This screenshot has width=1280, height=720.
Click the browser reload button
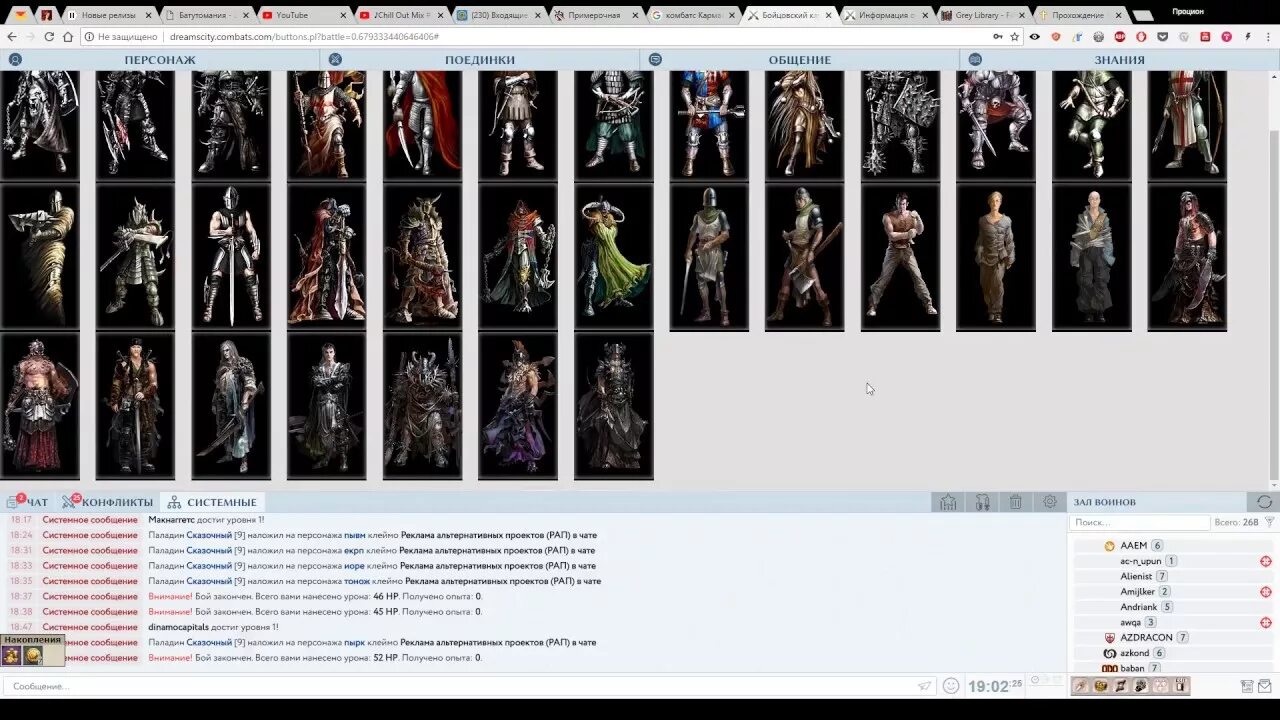[x=49, y=36]
